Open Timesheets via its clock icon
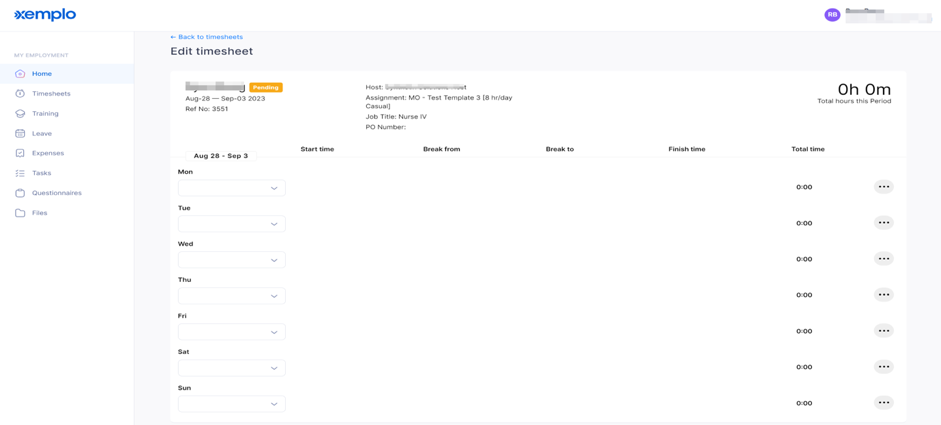 20,94
